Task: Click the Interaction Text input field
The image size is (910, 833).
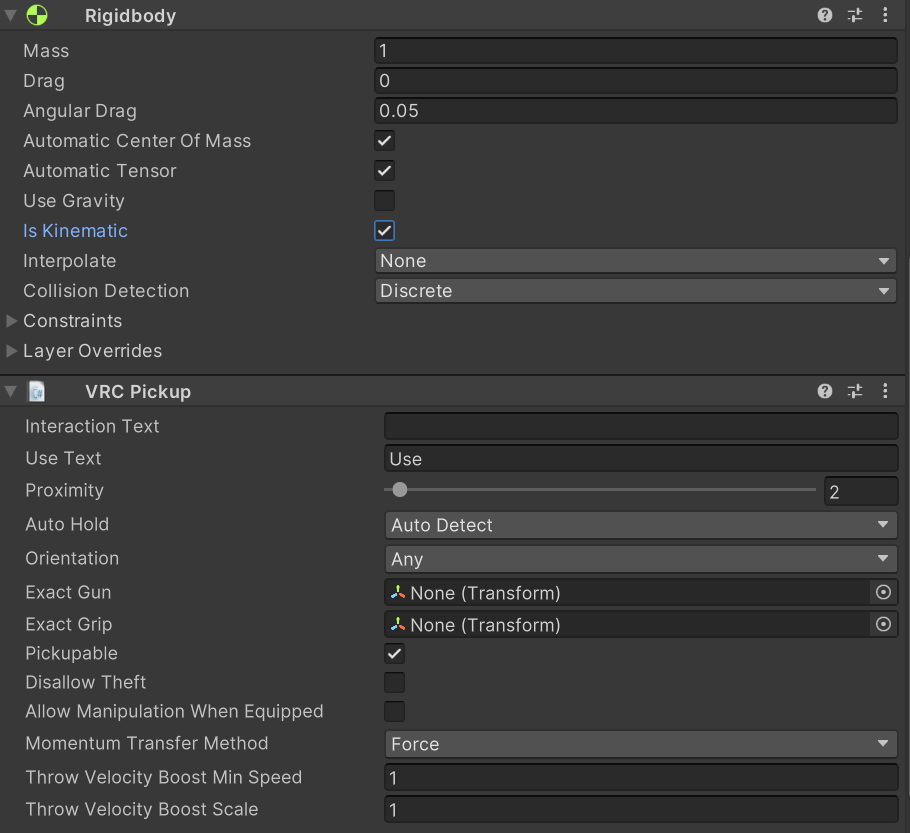Action: pyautogui.click(x=641, y=427)
